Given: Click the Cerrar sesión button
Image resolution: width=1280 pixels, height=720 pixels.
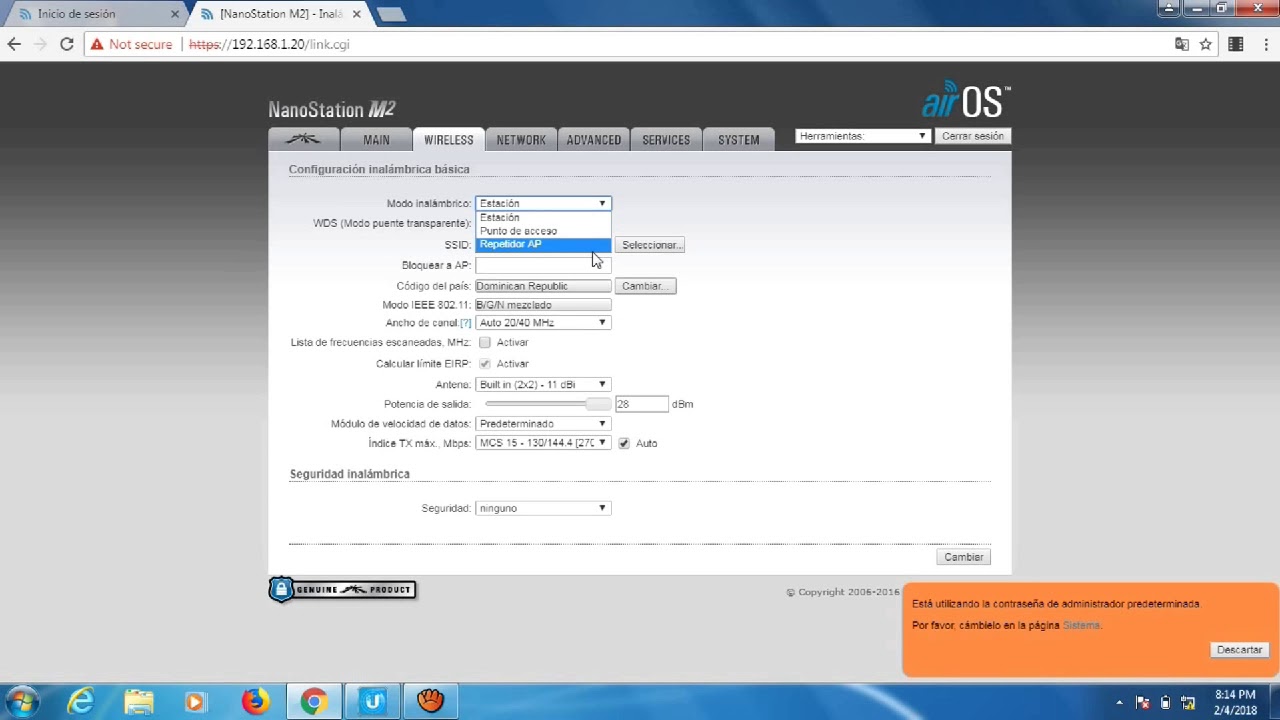Looking at the screenshot, I should [x=972, y=136].
